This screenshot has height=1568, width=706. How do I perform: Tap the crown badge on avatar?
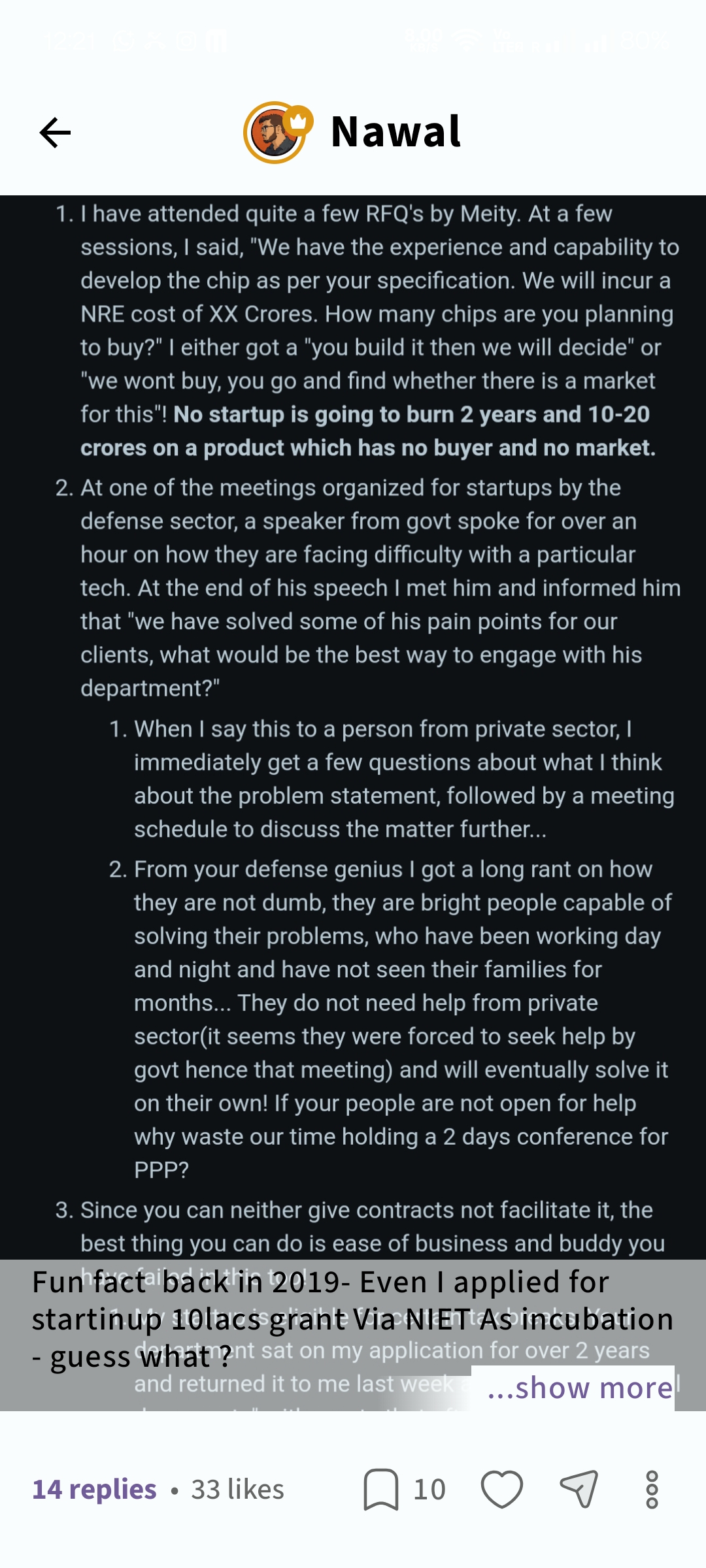tap(298, 121)
